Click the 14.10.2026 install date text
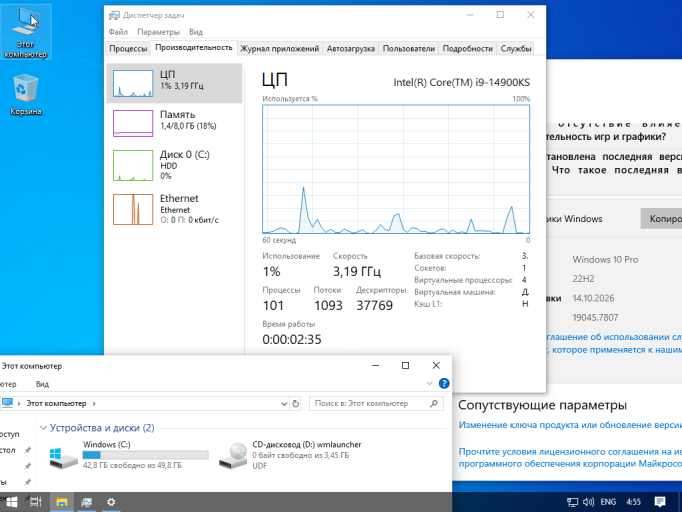This screenshot has height=512, width=682. [593, 298]
